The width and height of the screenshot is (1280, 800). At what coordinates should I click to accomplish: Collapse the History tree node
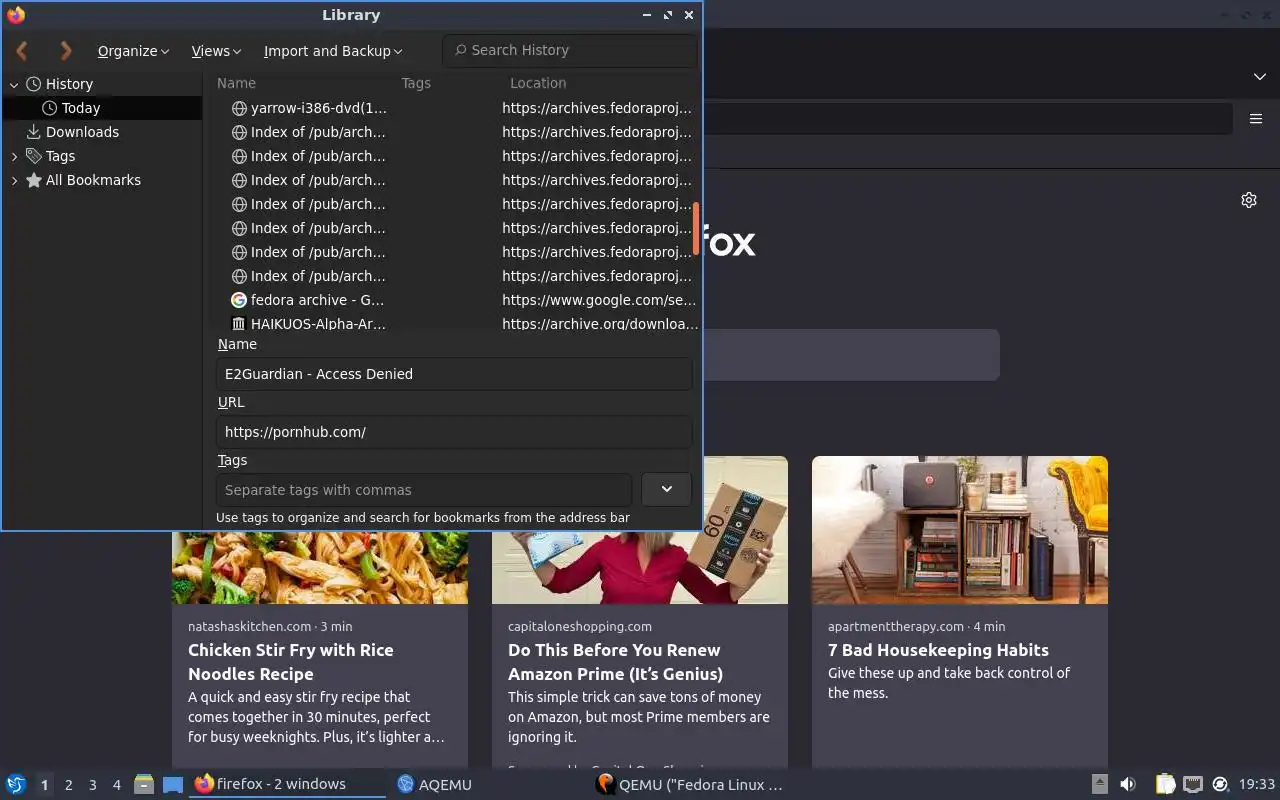[x=14, y=84]
